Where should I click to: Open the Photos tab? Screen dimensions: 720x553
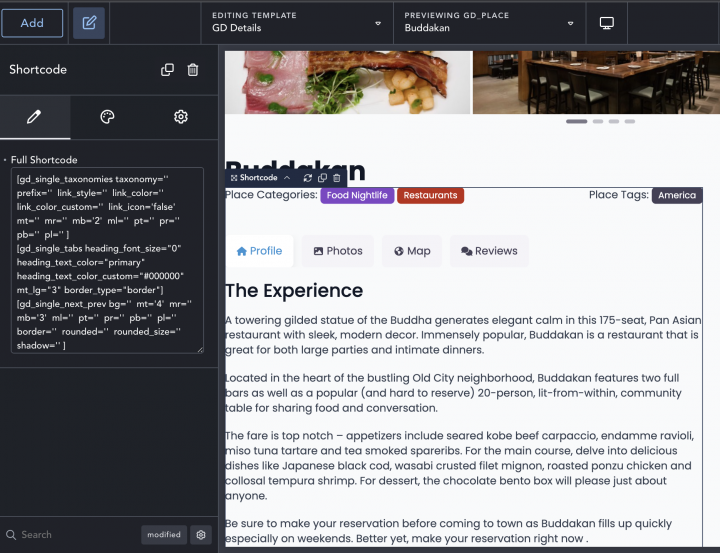[x=337, y=251]
